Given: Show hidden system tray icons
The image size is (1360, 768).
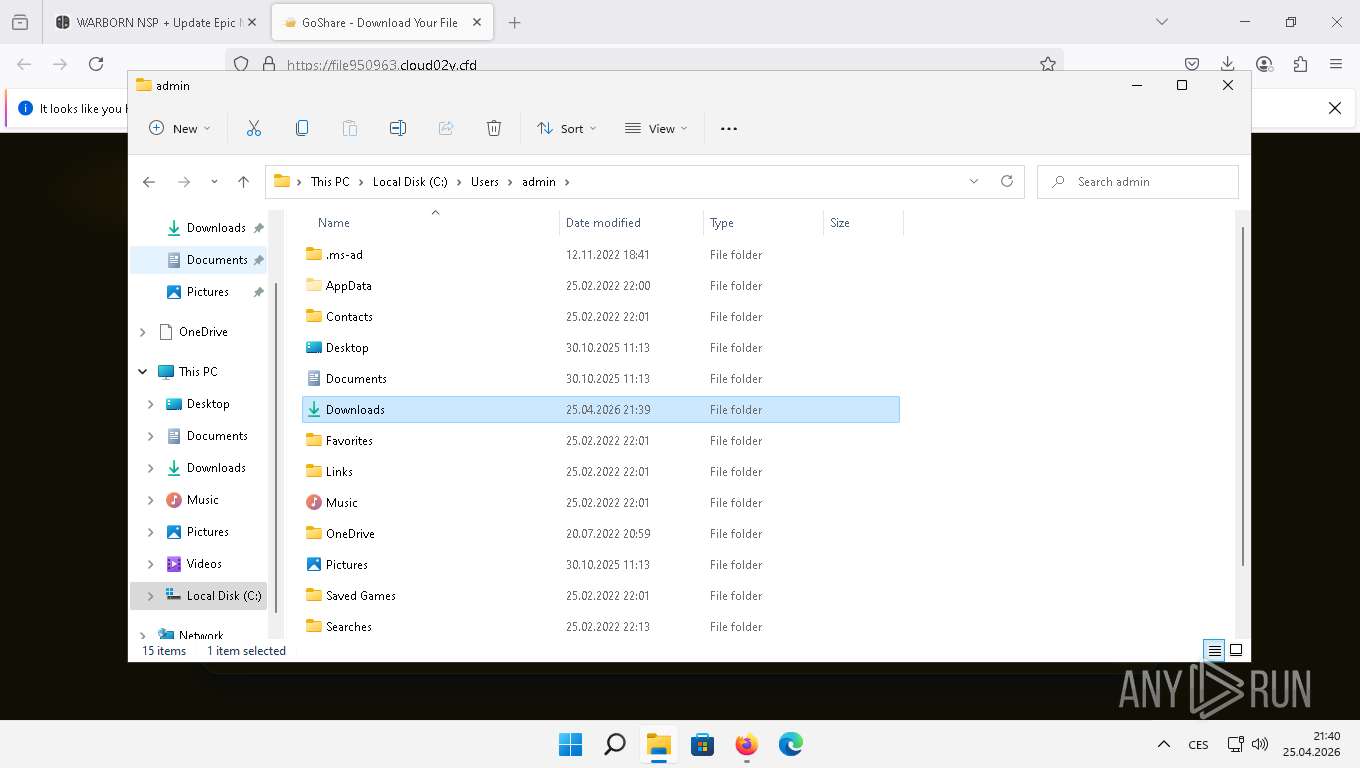Looking at the screenshot, I should pos(1163,744).
